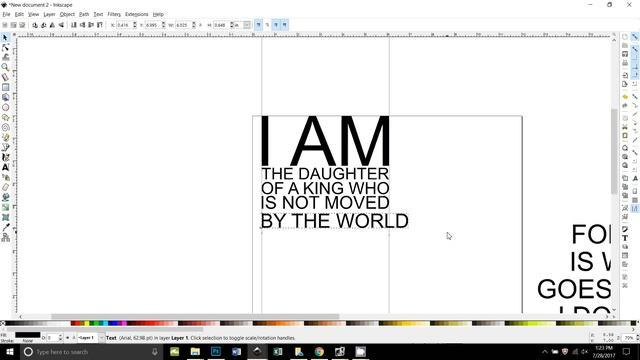This screenshot has width=640, height=360.
Task: Click the X position spinner arrows
Action: [x=135, y=25]
